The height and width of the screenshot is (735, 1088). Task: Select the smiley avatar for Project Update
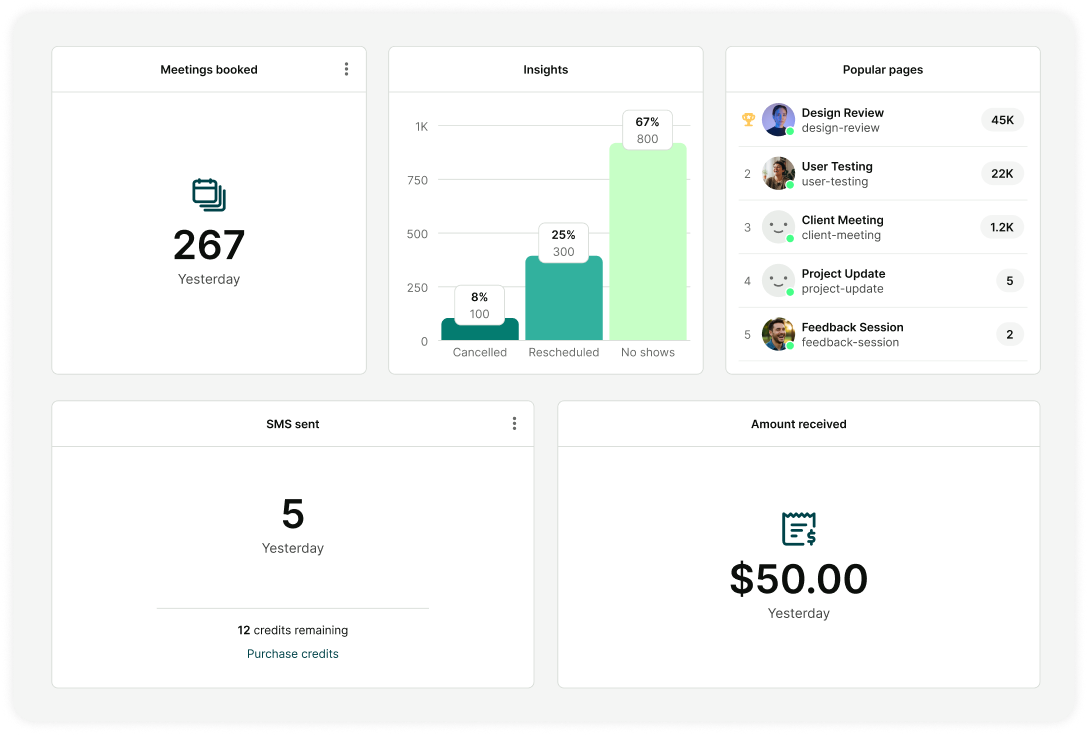[778, 281]
